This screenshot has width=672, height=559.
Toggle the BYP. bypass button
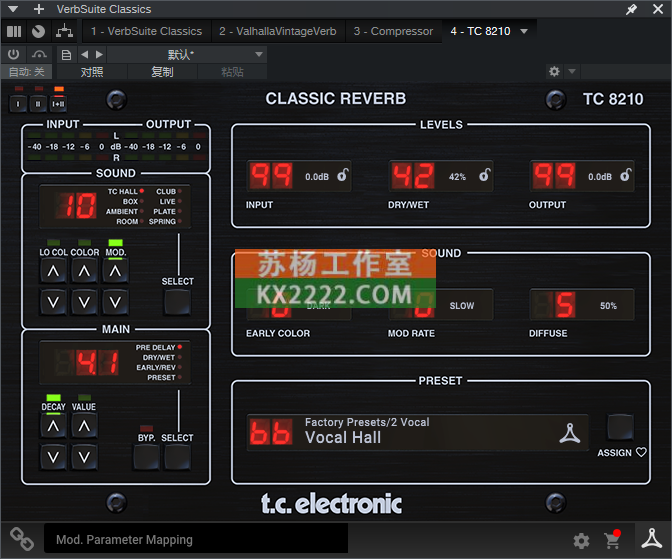147,457
